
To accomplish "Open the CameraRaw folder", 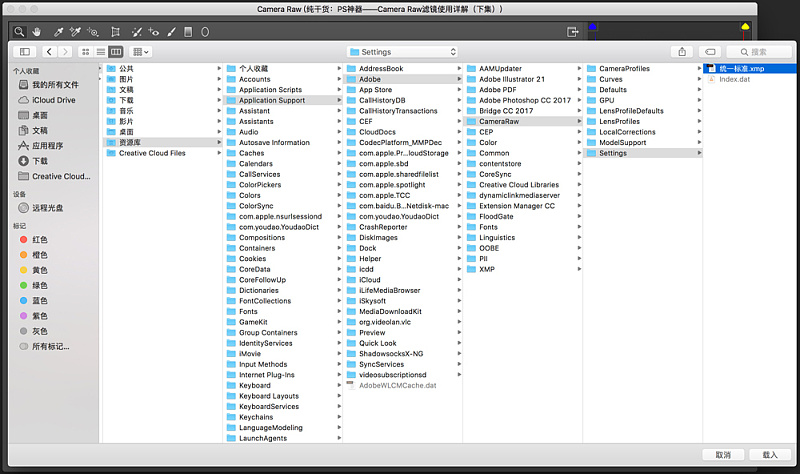I will click(522, 121).
